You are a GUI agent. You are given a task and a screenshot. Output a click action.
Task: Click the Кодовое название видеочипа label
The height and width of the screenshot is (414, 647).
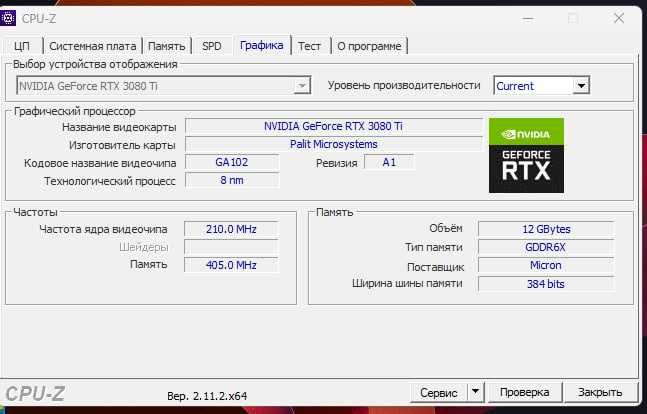pyautogui.click(x=100, y=163)
